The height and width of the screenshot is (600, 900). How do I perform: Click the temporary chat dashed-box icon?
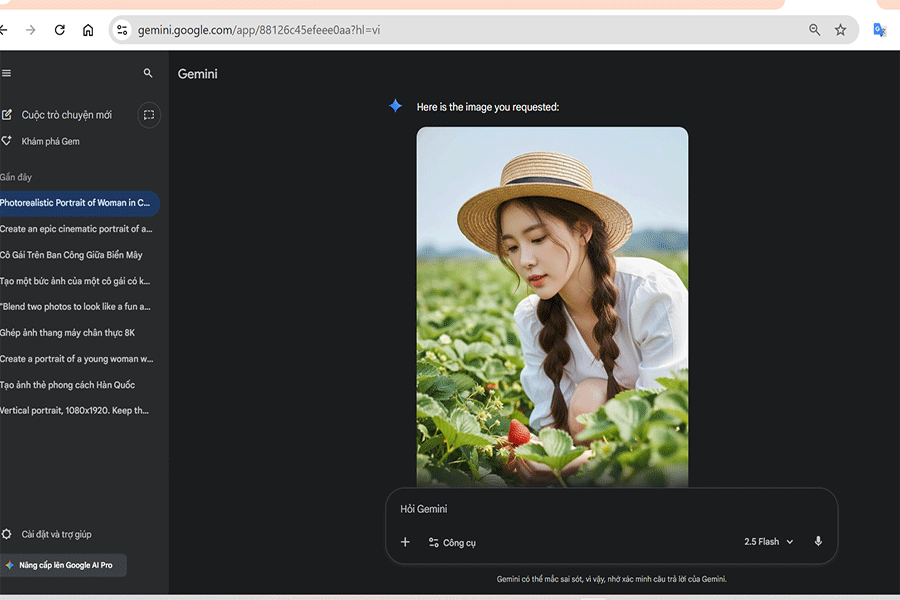[x=148, y=115]
